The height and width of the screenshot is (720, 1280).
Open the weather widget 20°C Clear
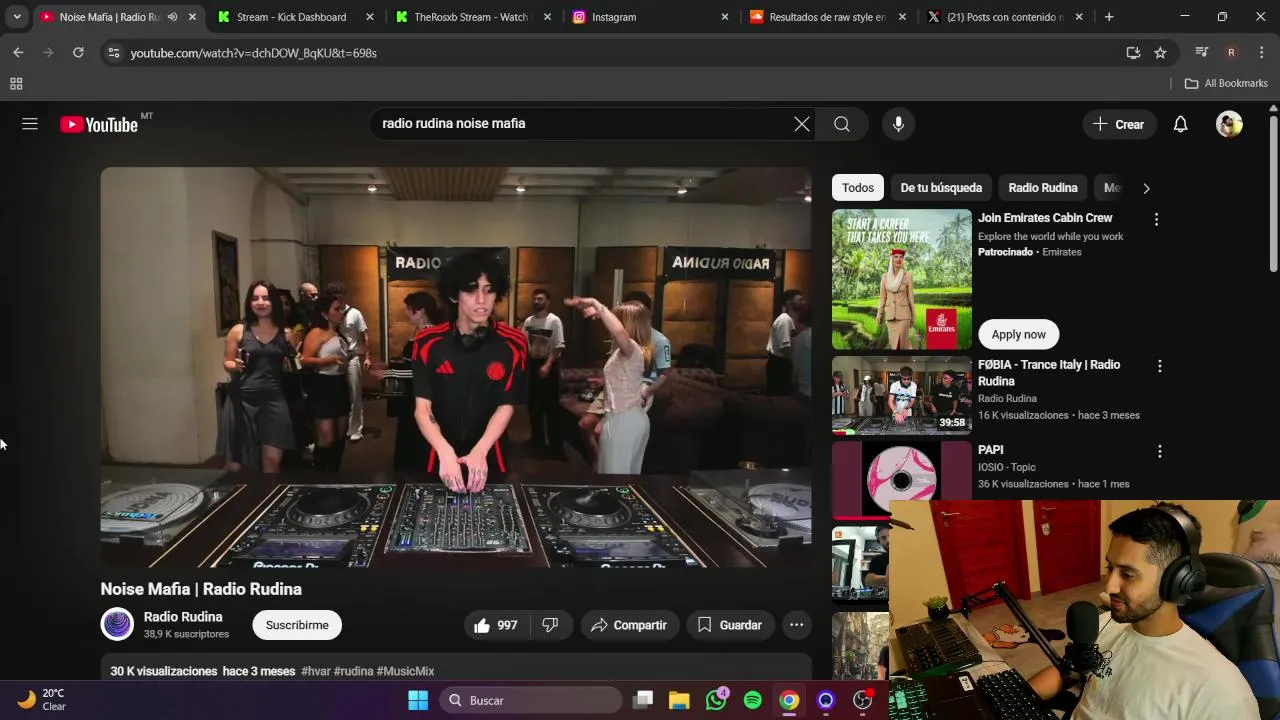42,700
